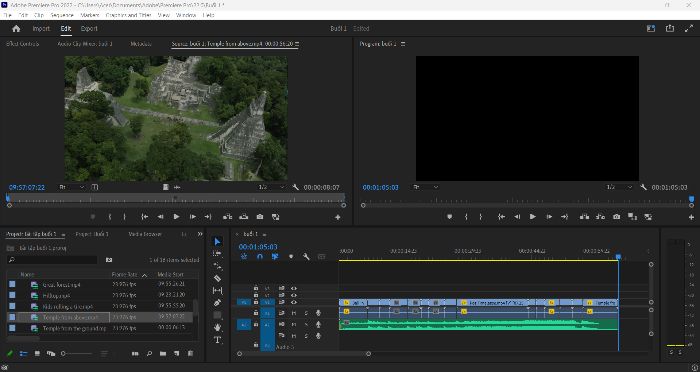Switch to the Import workspace
This screenshot has height=372, width=700.
(41, 29)
